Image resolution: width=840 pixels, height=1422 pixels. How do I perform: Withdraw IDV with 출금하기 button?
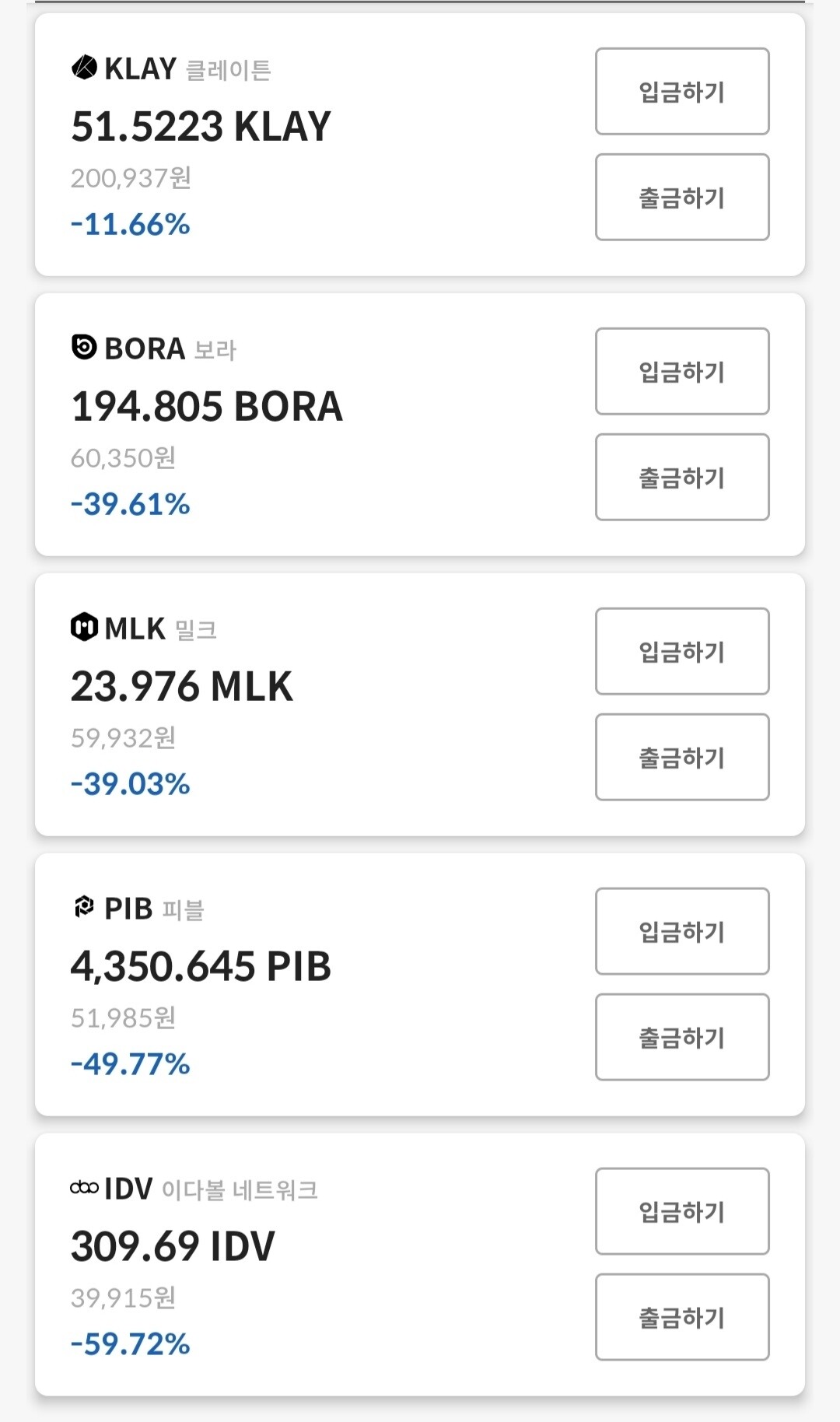coord(682,1318)
